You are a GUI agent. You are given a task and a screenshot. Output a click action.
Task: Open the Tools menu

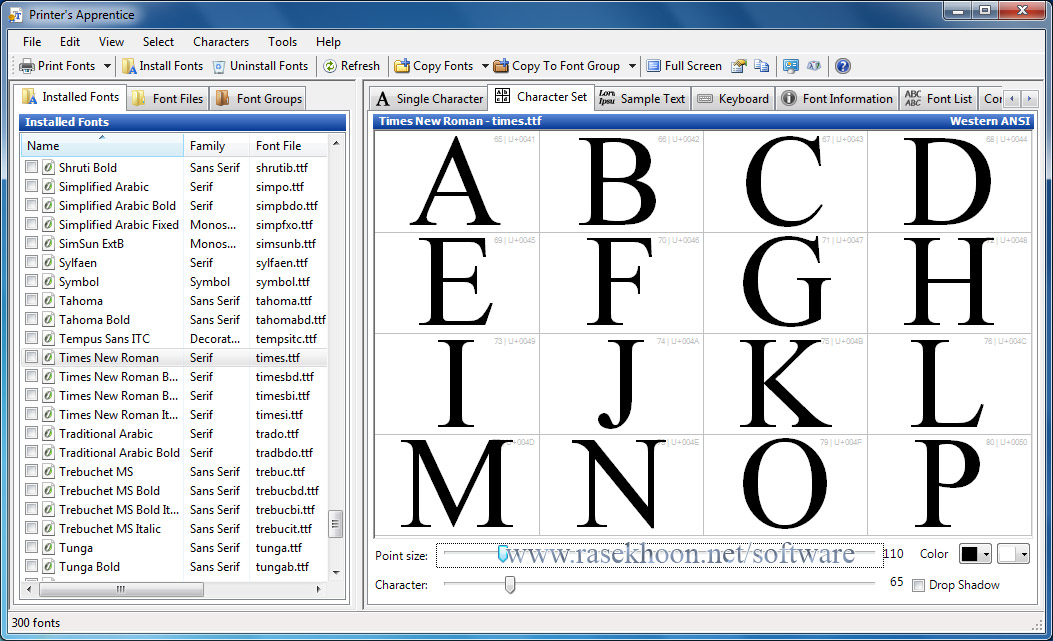point(282,42)
